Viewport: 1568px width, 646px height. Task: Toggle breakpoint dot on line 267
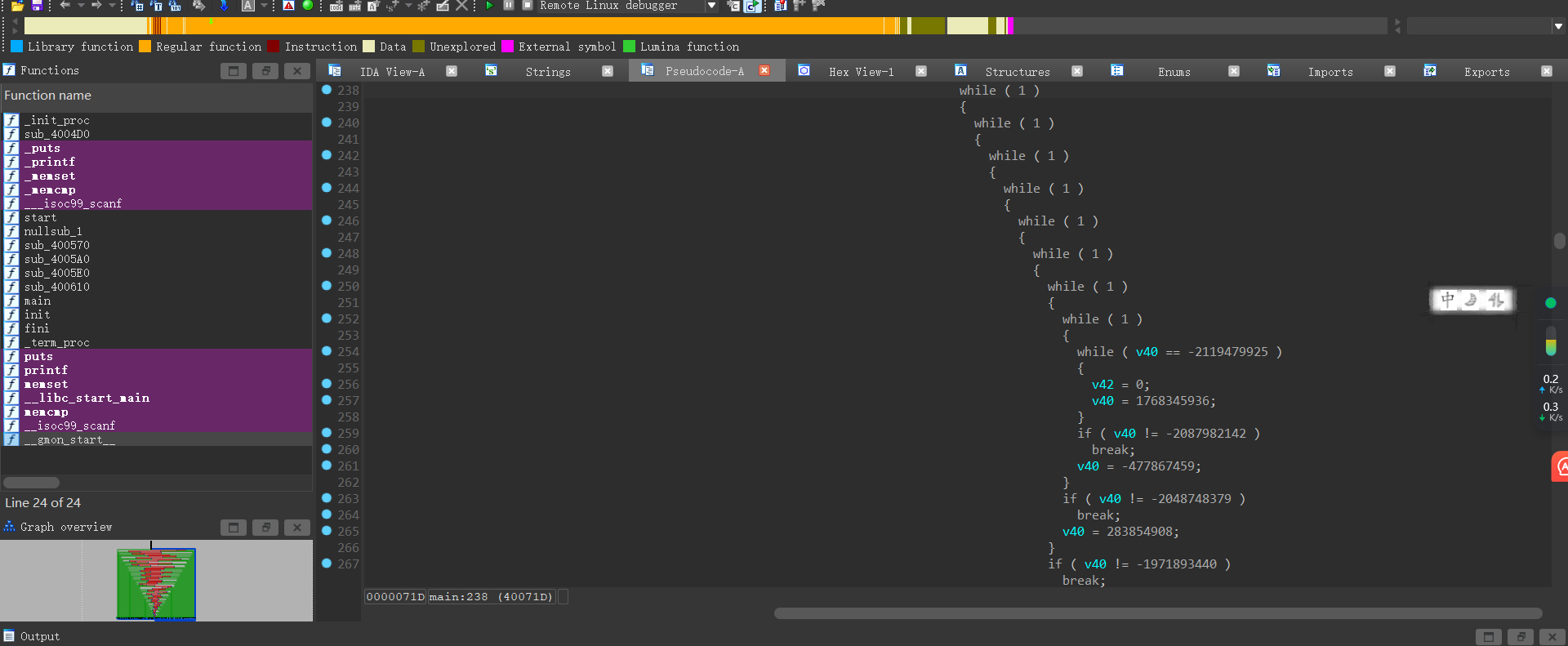tap(327, 564)
